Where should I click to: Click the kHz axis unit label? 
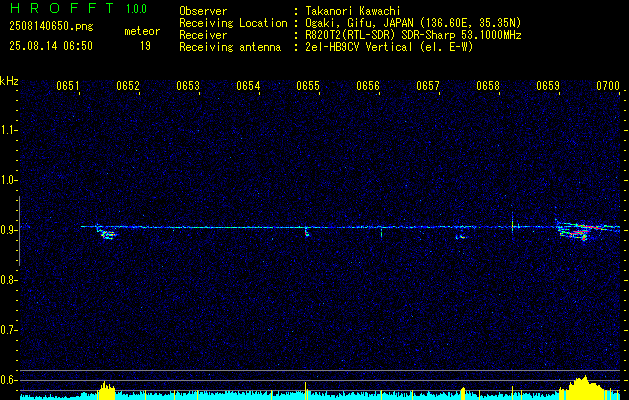[x=9, y=81]
